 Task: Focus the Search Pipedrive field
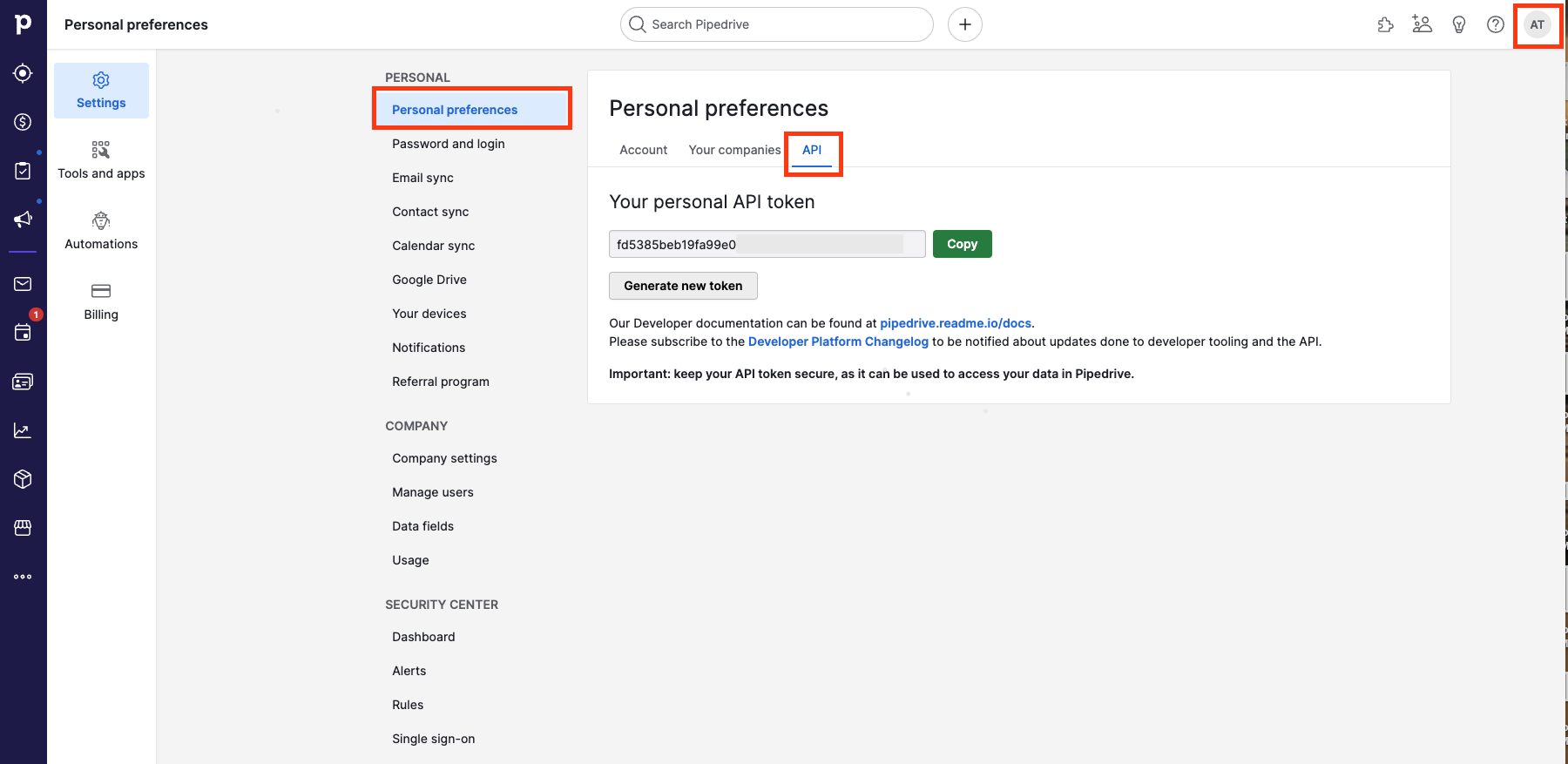pyautogui.click(x=777, y=24)
